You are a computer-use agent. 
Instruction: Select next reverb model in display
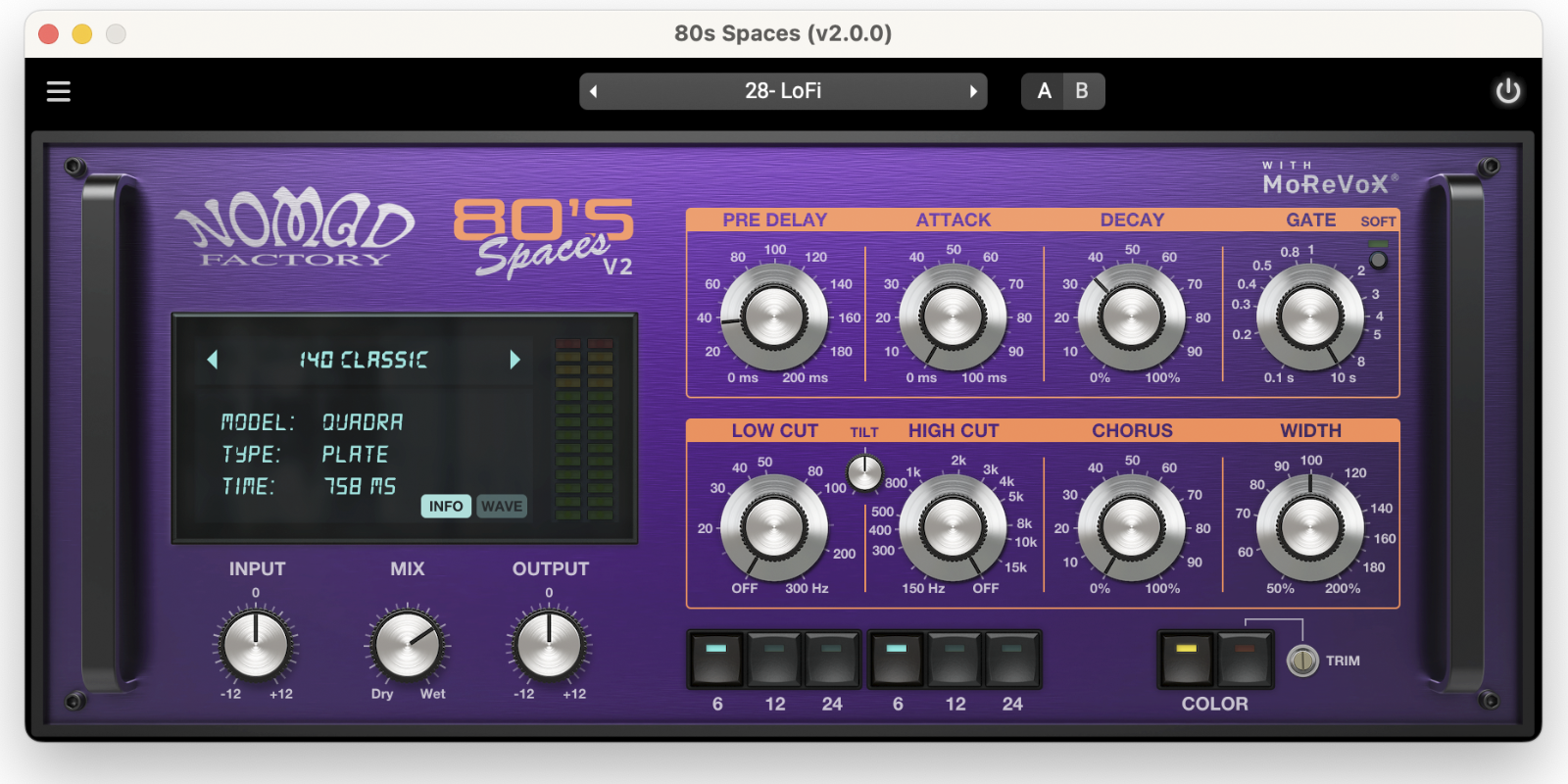click(514, 360)
